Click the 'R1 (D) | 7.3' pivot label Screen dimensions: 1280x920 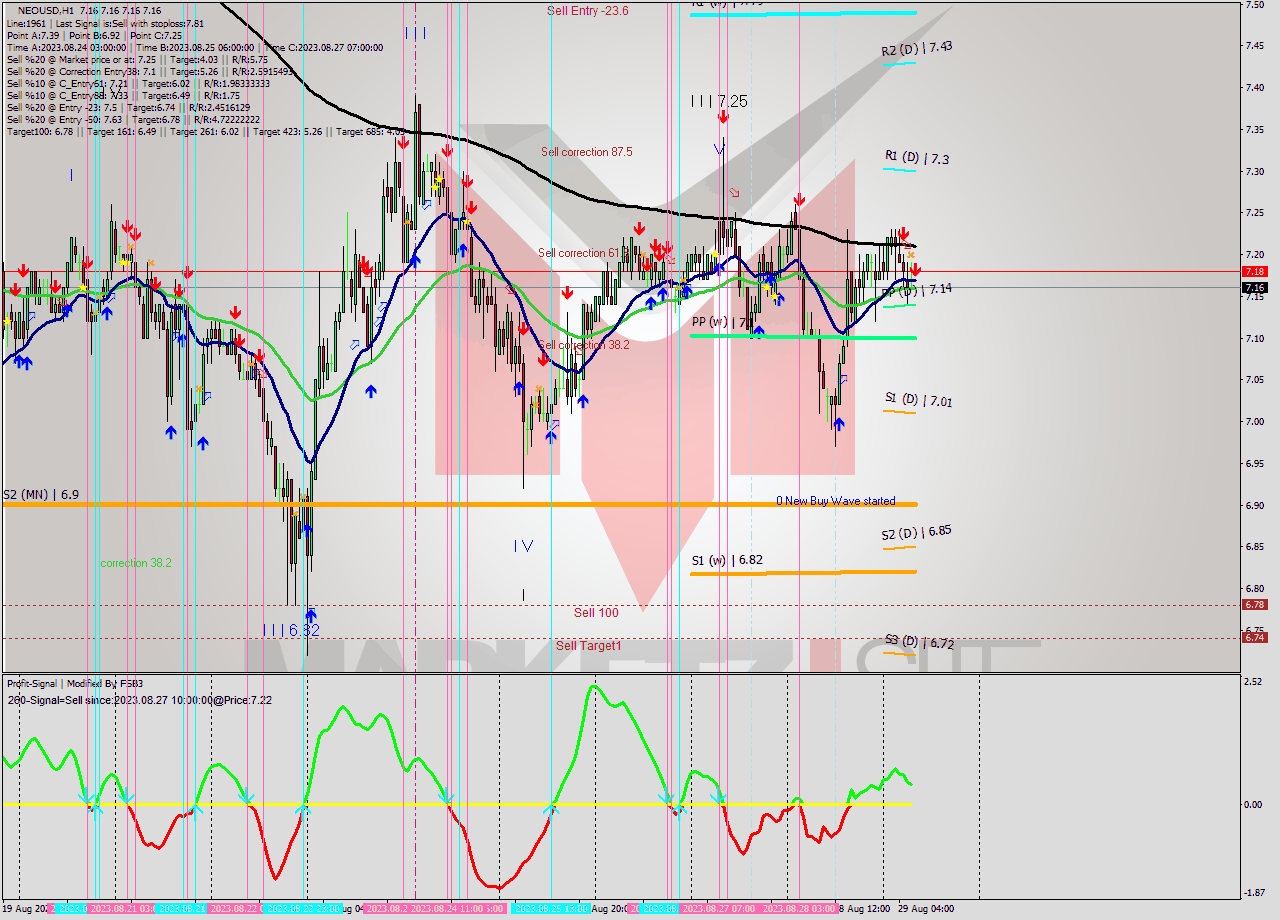coord(917,157)
